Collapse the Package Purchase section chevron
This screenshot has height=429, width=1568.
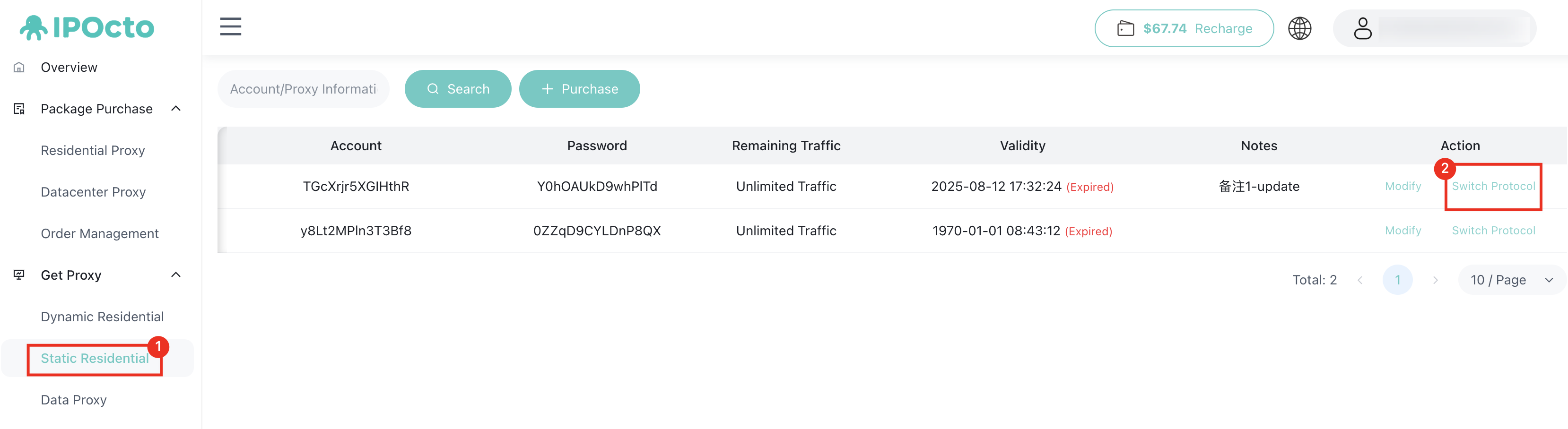click(176, 109)
